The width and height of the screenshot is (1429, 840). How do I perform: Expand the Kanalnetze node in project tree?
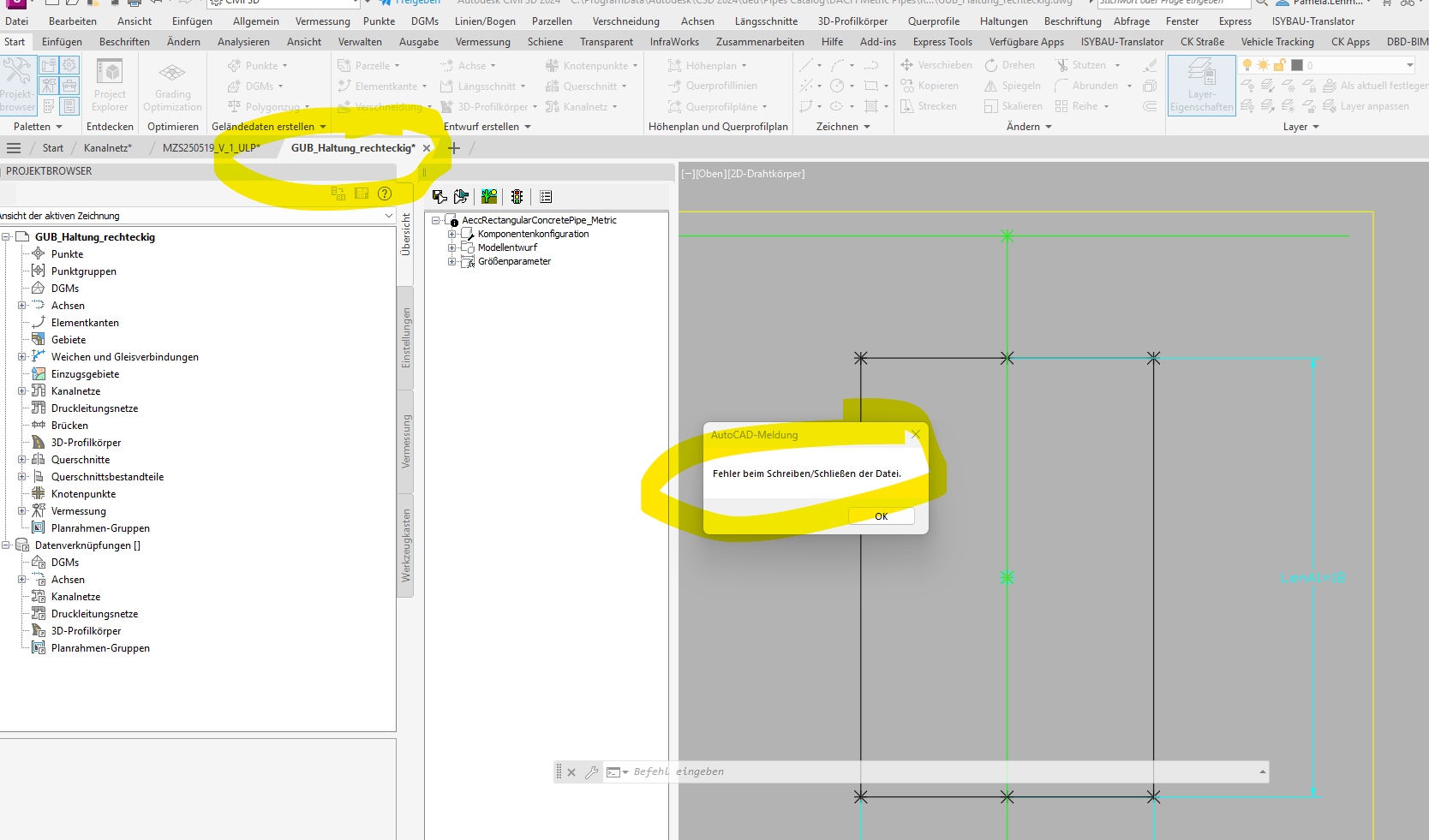point(22,391)
